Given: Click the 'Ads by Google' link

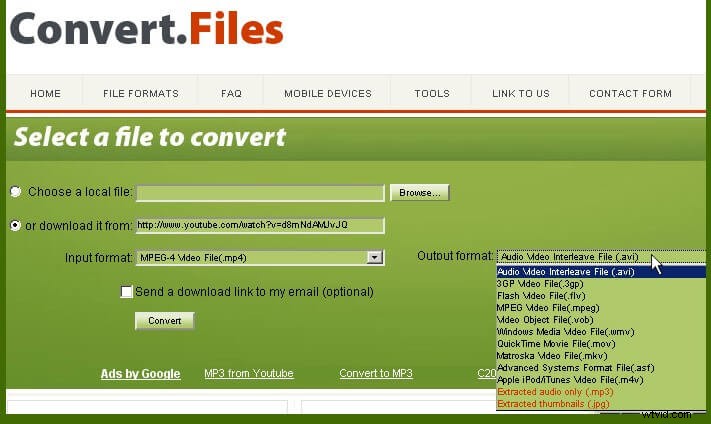Looking at the screenshot, I should [141, 374].
